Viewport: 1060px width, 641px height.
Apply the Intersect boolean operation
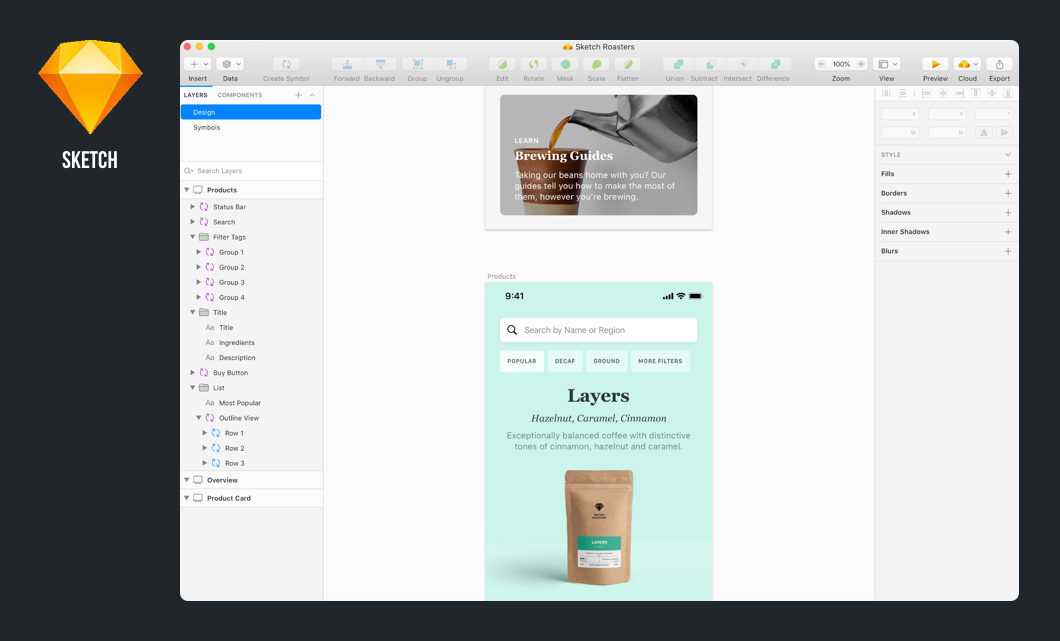[742, 64]
